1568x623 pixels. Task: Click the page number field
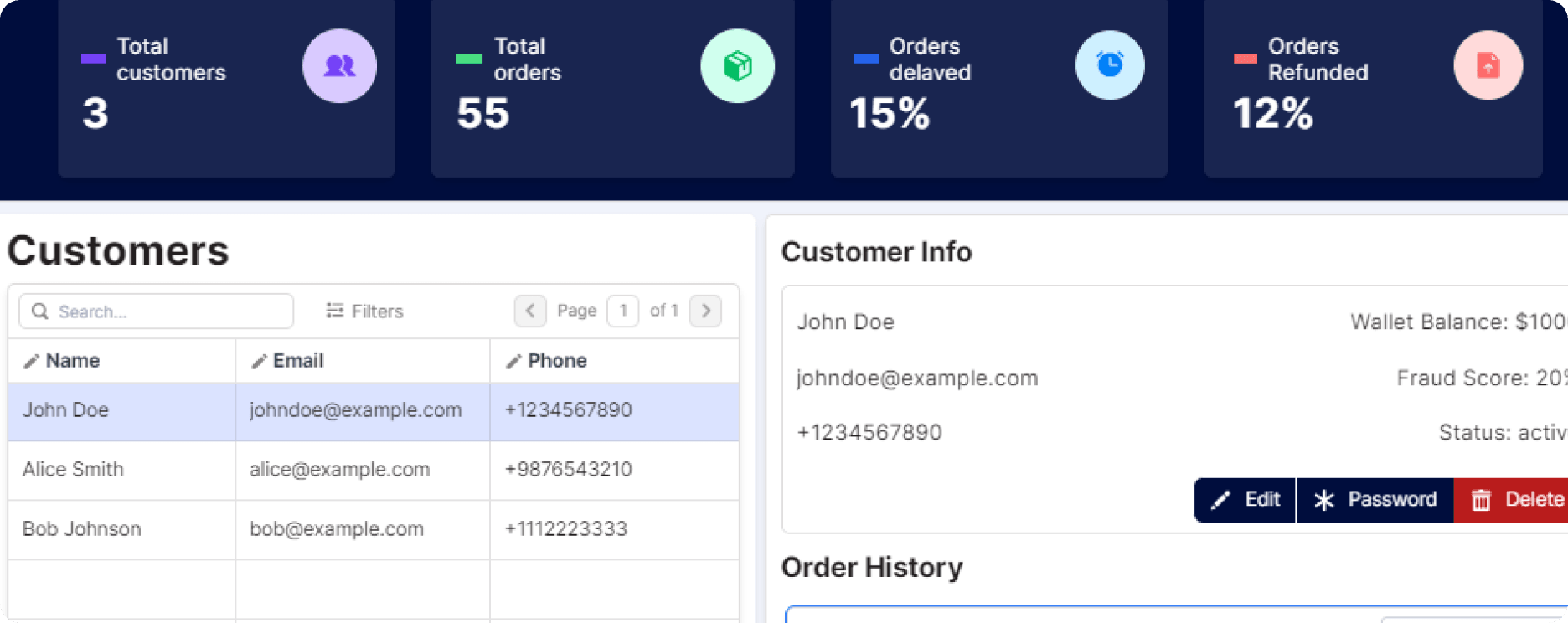(622, 311)
